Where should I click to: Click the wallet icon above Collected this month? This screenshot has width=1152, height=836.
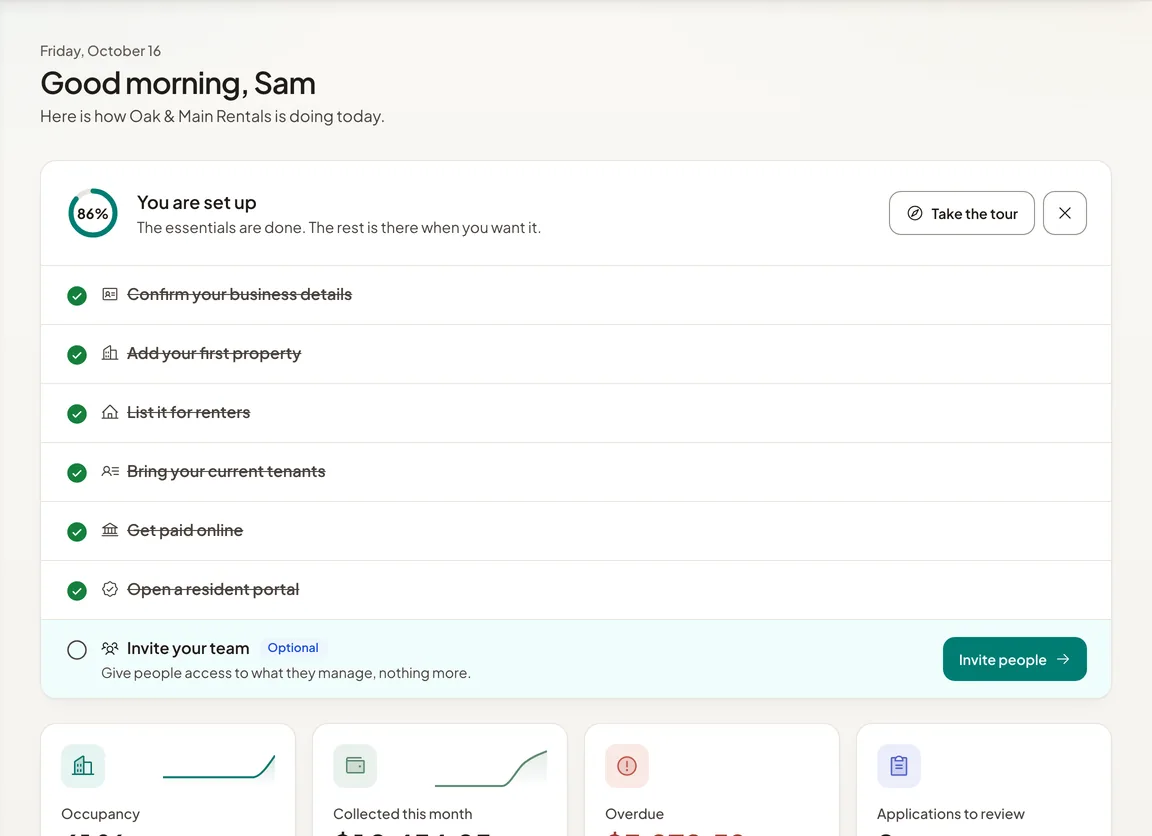355,765
